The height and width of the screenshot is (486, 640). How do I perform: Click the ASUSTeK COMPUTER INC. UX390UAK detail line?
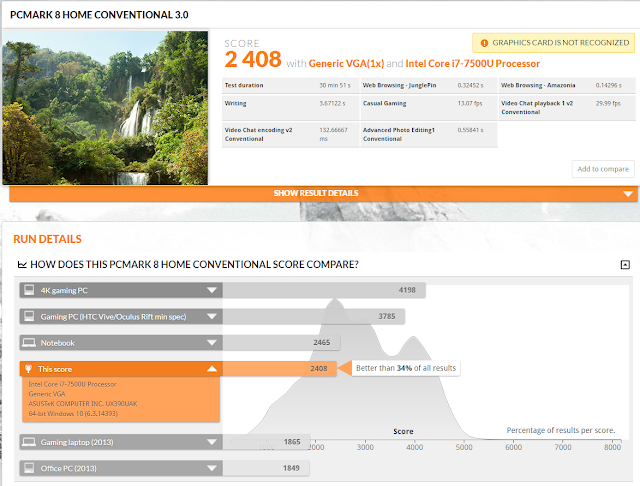pyautogui.click(x=83, y=404)
